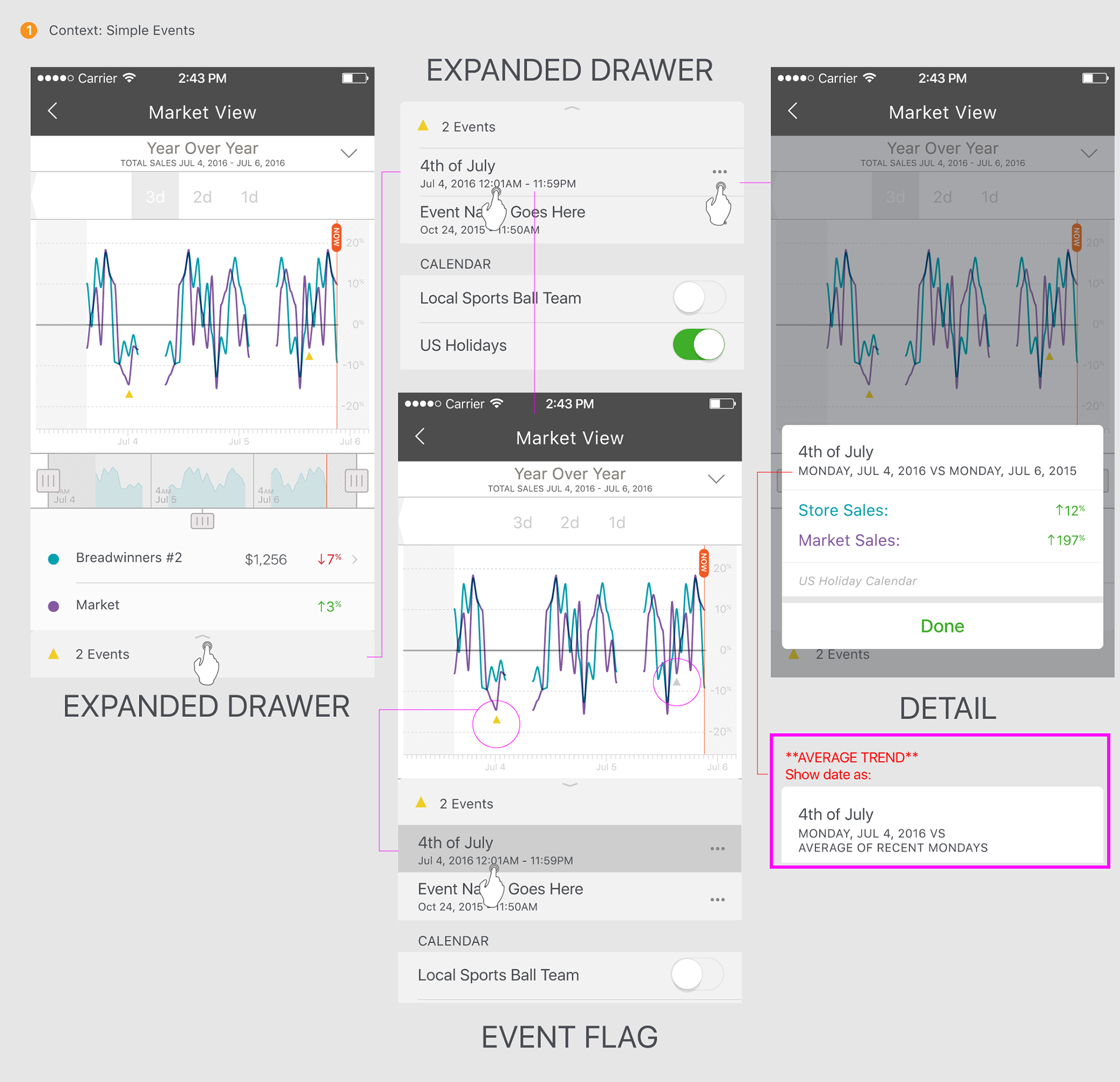Select the 2d tab in left screen
The image size is (1120, 1082).
(x=202, y=197)
